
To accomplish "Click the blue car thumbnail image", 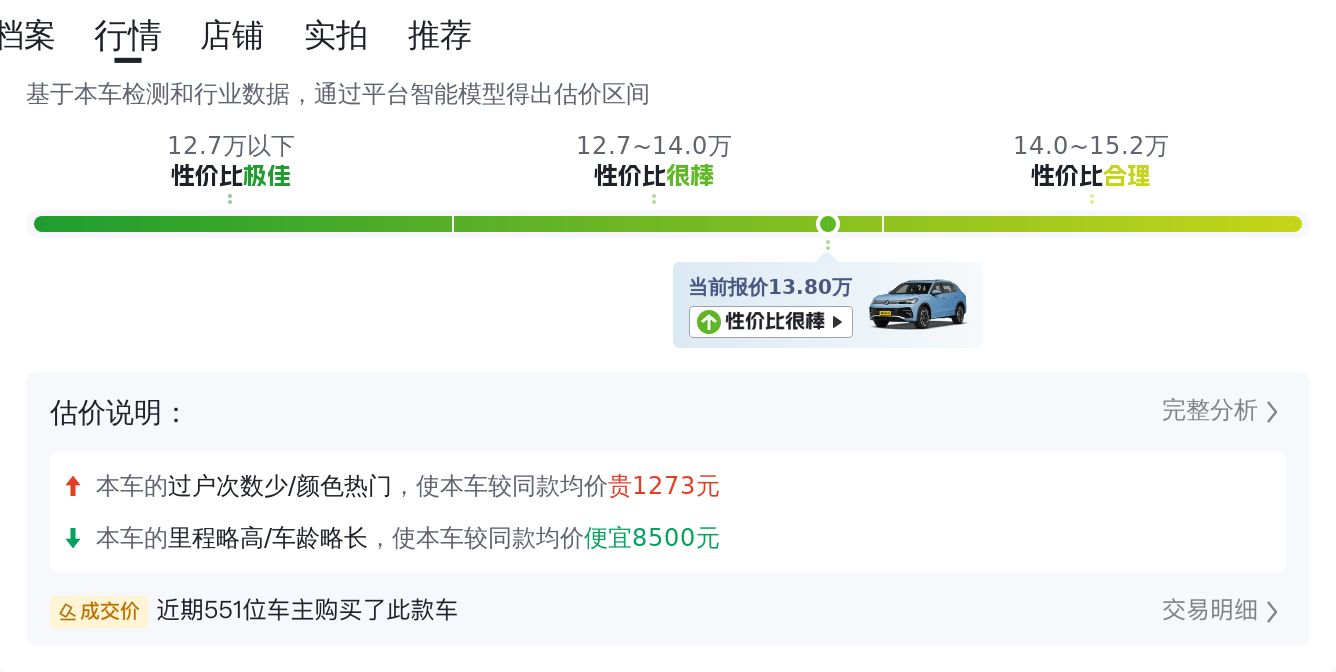I will pyautogui.click(x=918, y=303).
